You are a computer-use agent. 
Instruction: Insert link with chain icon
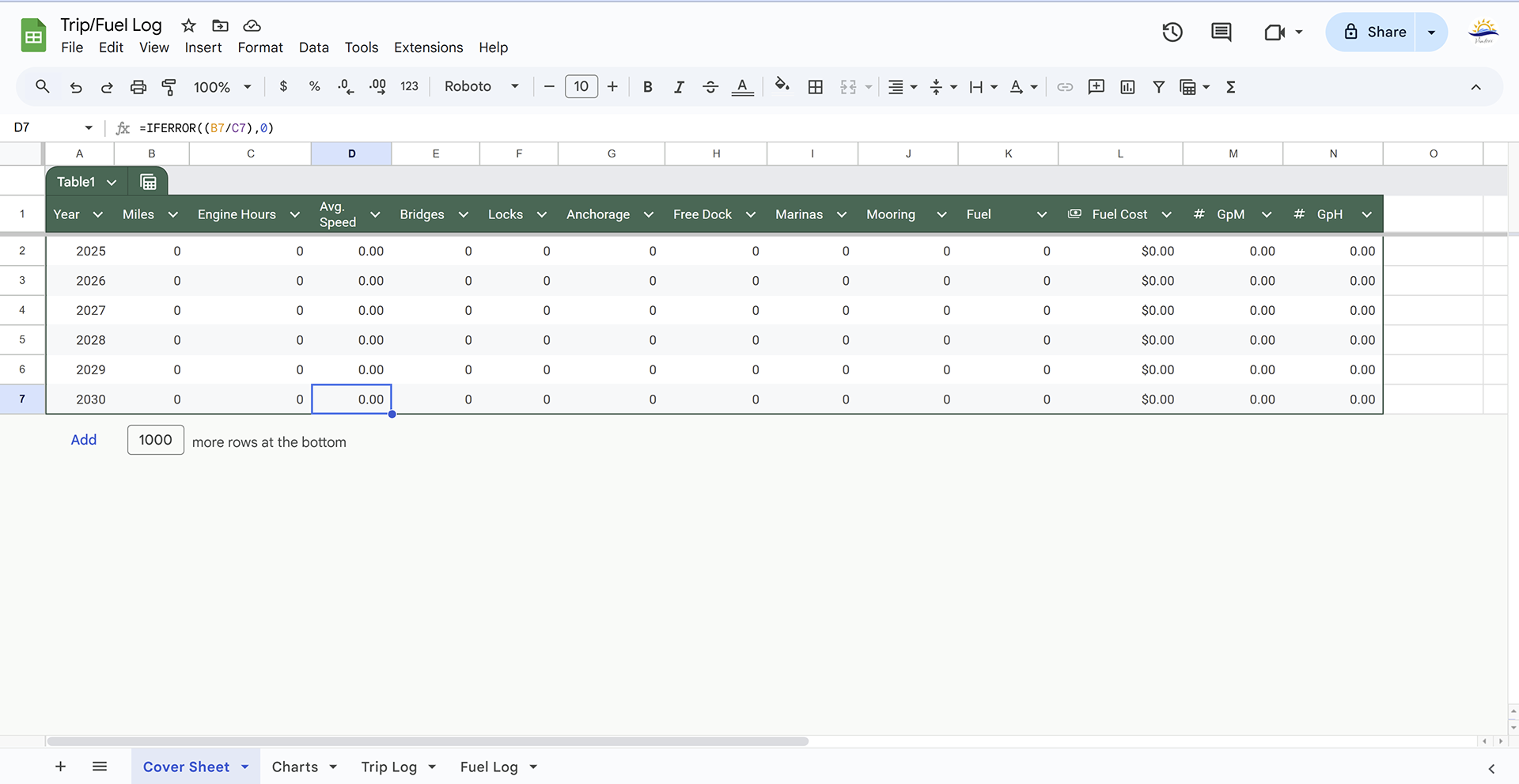[1065, 87]
